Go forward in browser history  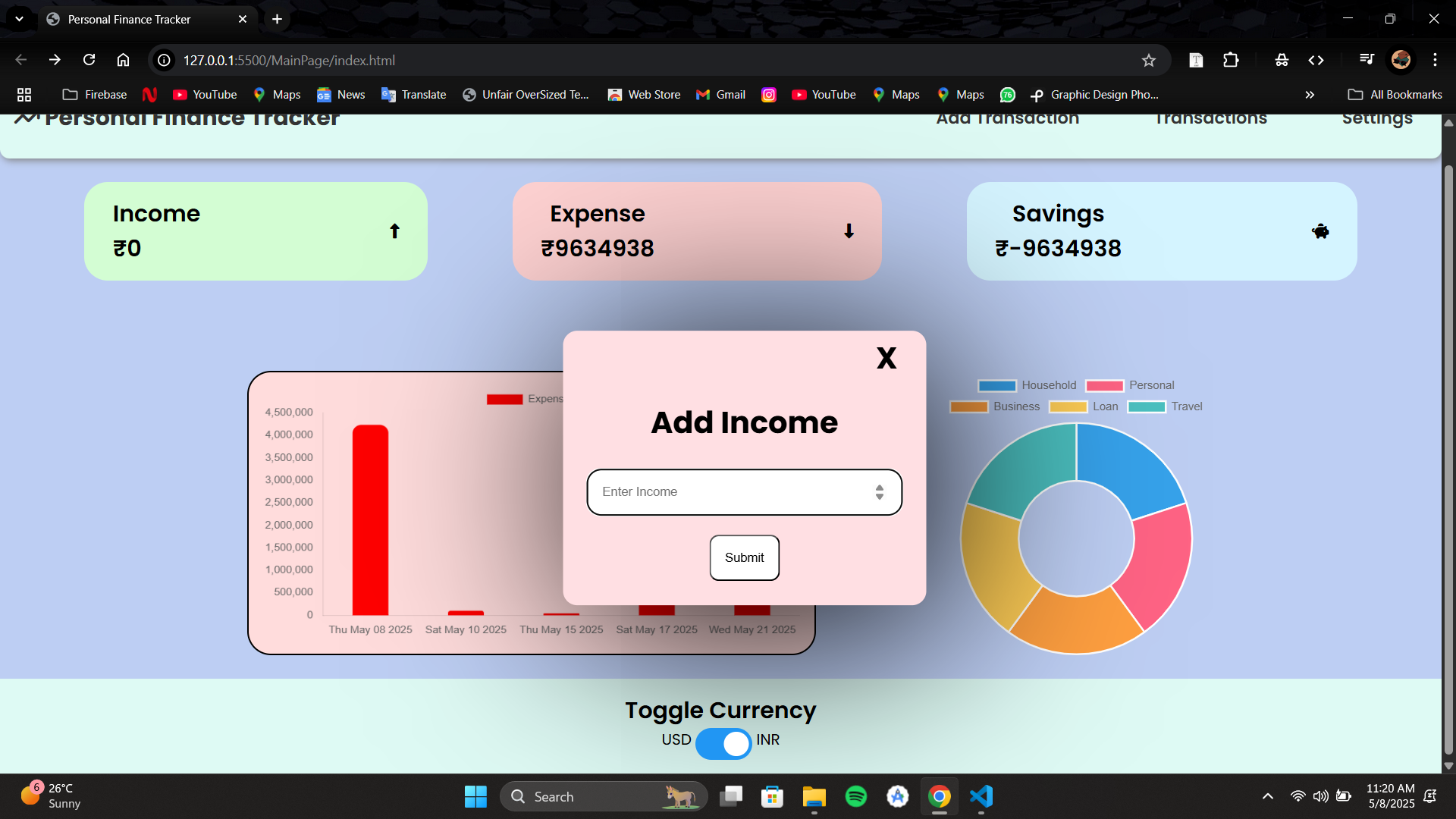[55, 60]
